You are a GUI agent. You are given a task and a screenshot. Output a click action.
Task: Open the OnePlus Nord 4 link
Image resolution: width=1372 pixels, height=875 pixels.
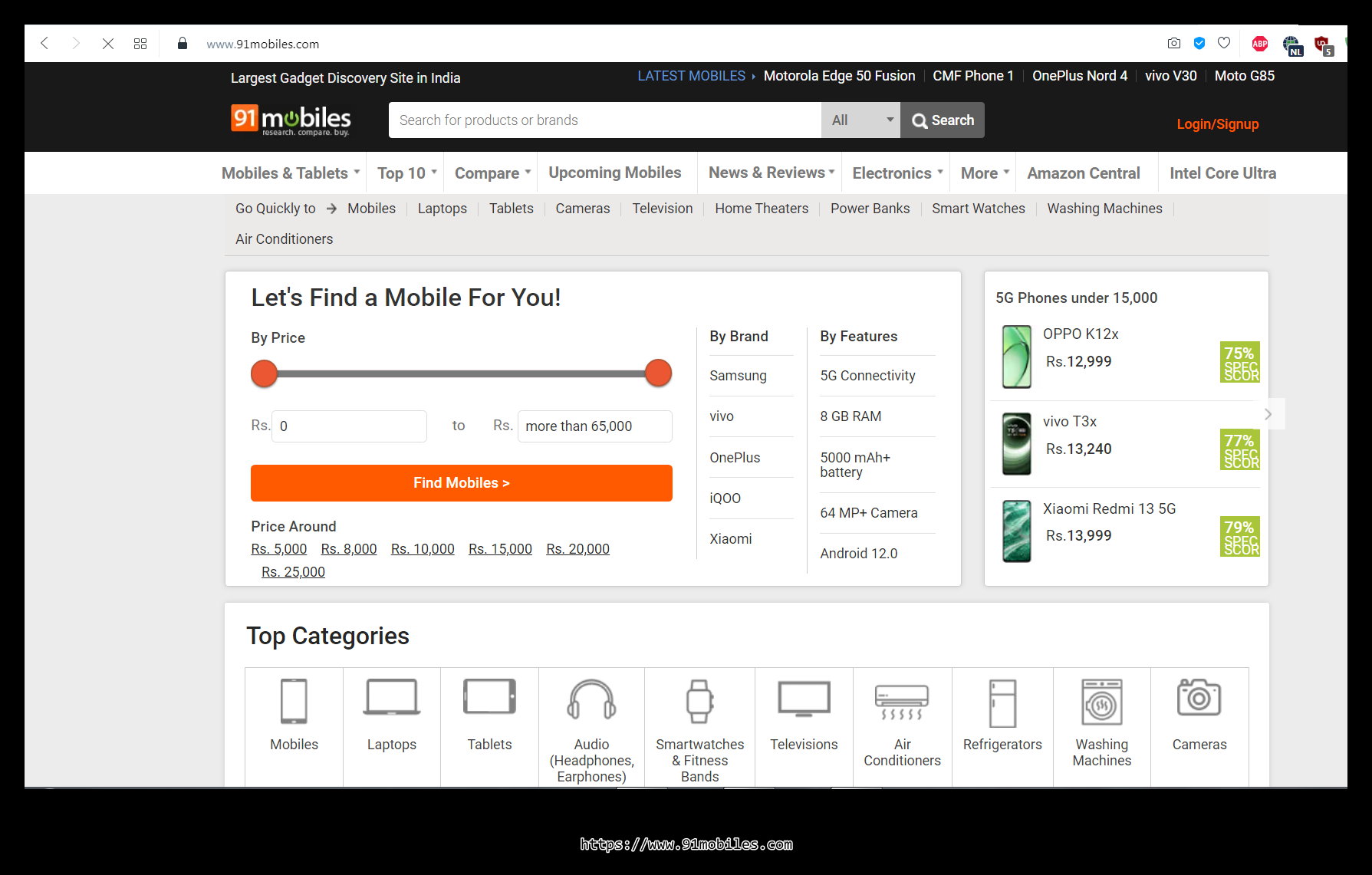pos(1080,76)
